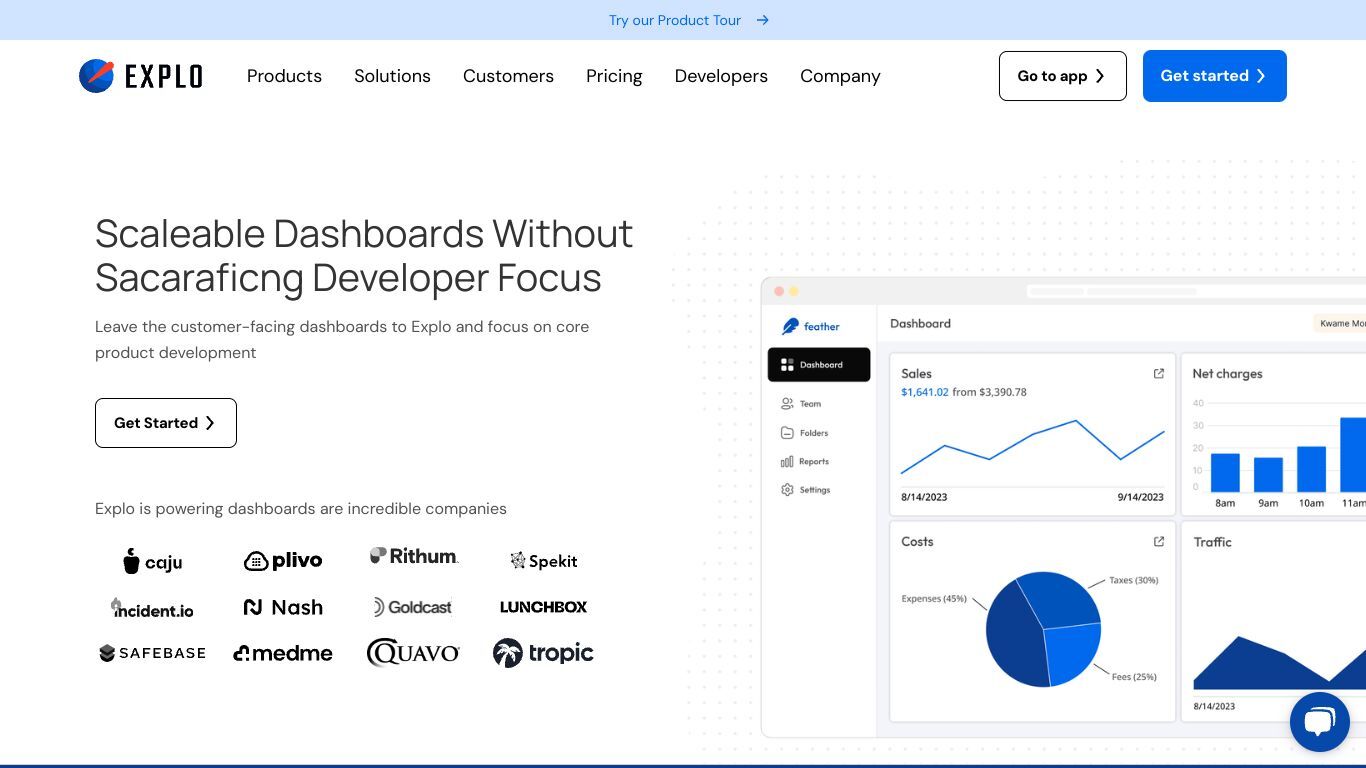The image size is (1366, 768).
Task: Click the "Scaleable Dashboards Without" headline
Action: [364, 234]
